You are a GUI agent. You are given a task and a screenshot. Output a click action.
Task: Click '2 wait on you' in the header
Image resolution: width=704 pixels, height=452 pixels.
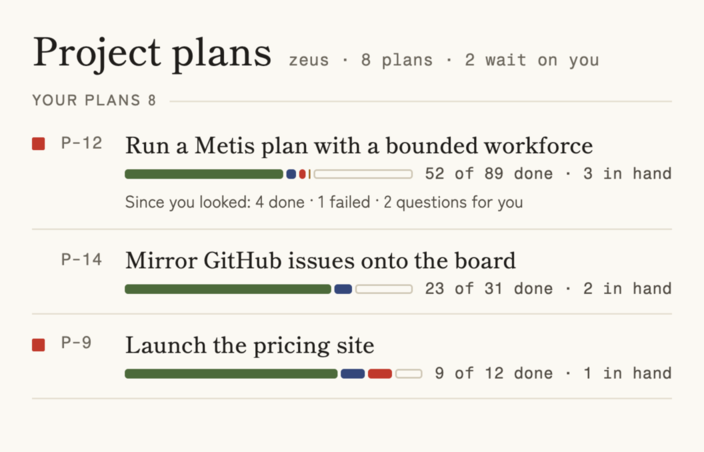tap(532, 60)
